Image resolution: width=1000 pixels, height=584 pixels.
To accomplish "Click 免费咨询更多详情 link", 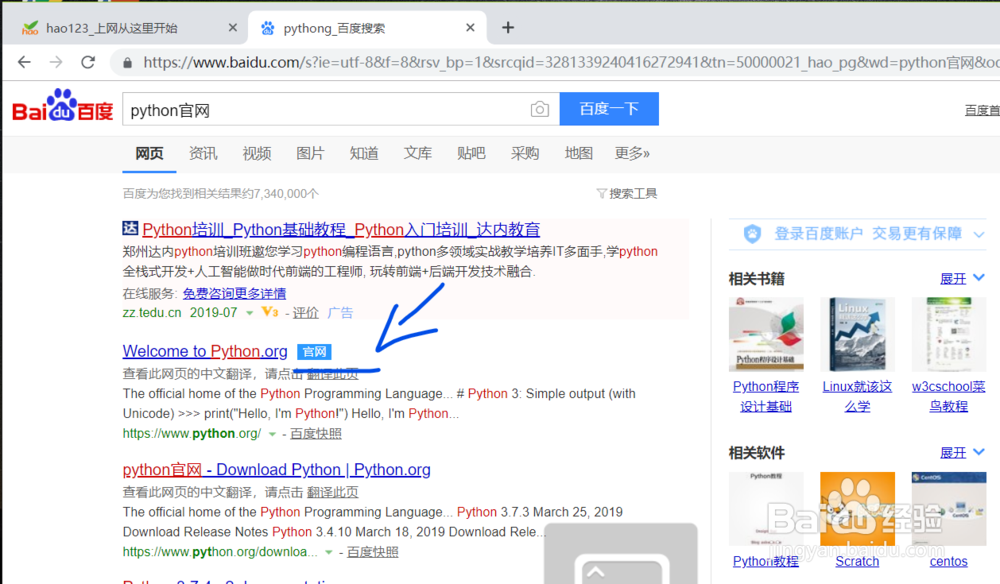I will pyautogui.click(x=234, y=293).
